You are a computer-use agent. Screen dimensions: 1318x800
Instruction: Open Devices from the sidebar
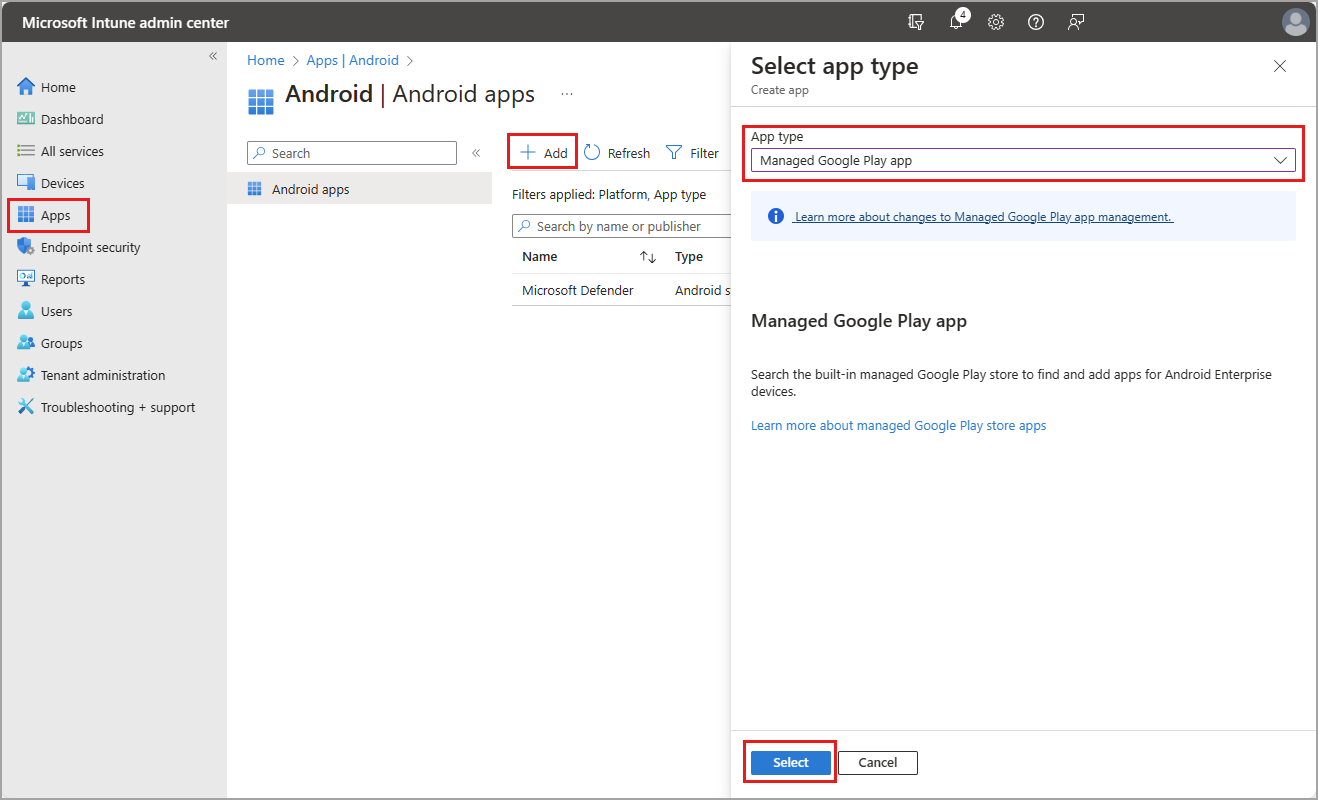pos(64,182)
